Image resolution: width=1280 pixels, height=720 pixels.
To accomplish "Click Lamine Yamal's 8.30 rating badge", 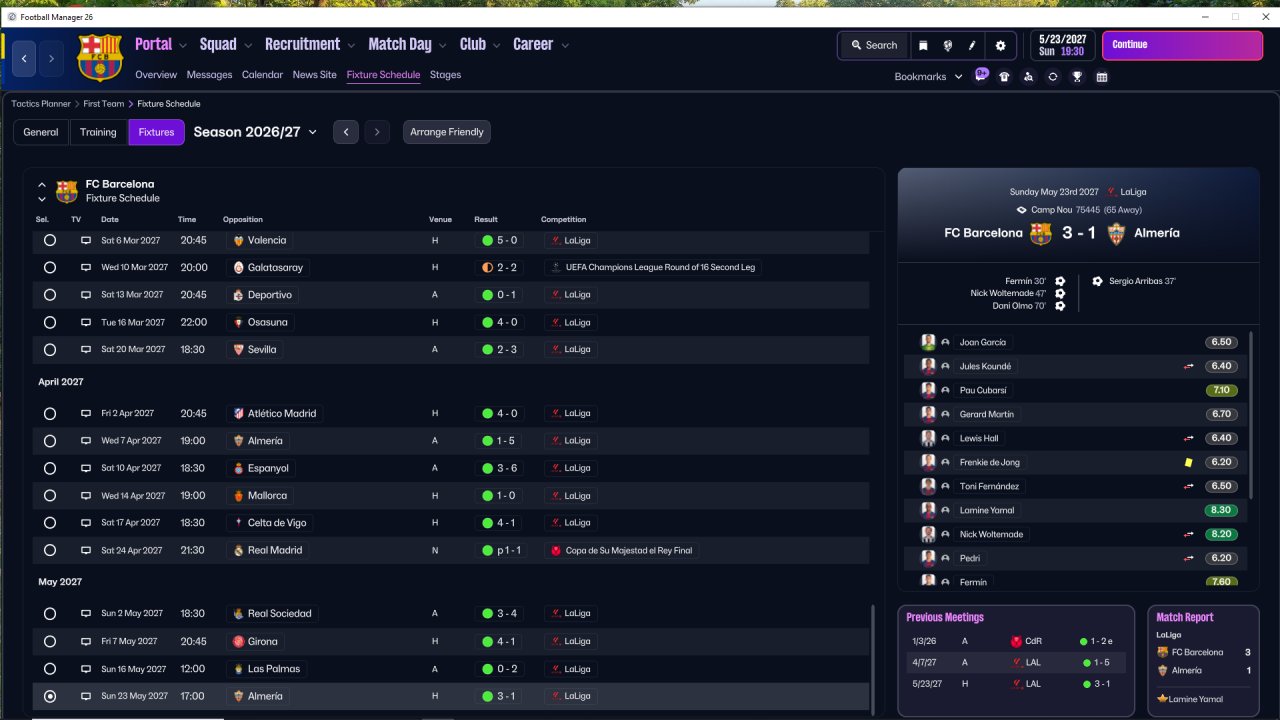I will [1220, 510].
